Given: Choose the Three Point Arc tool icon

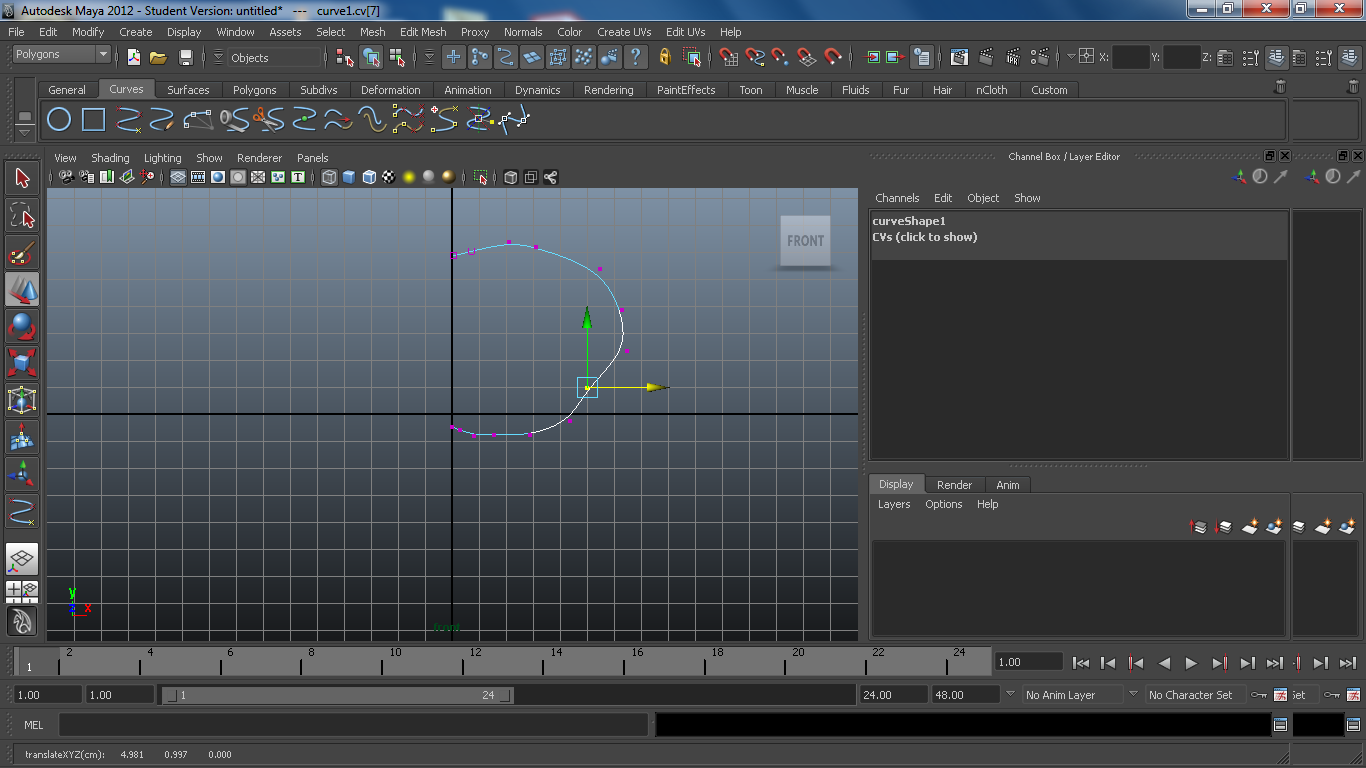Looking at the screenshot, I should tap(198, 120).
